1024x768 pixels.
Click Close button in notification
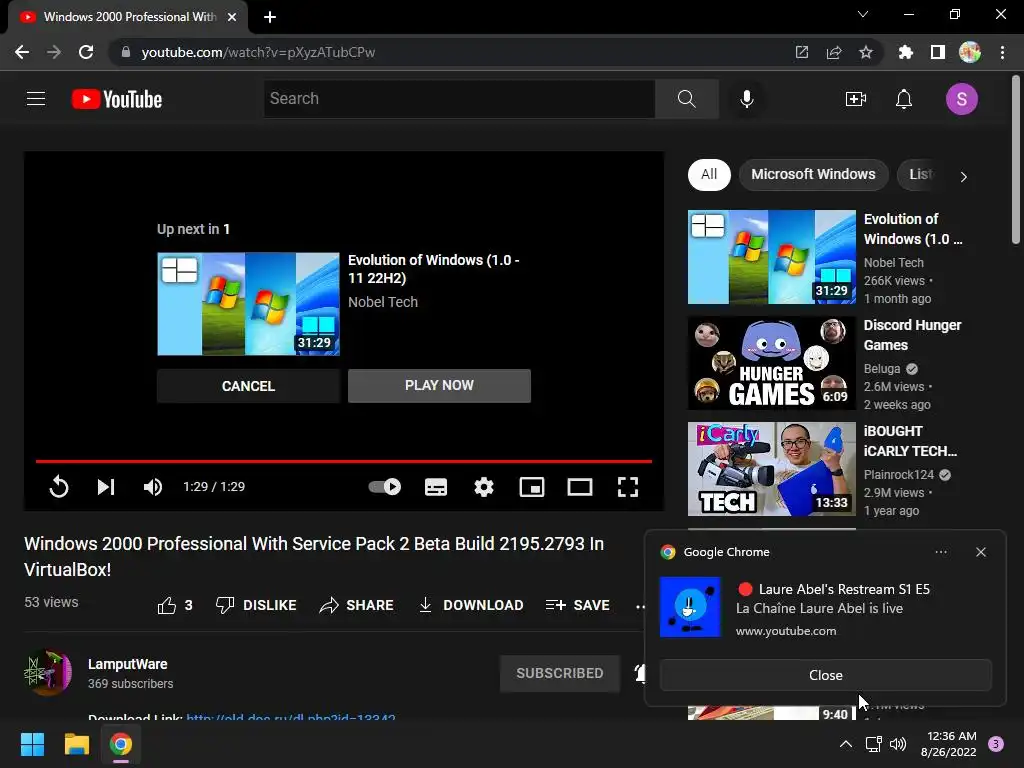coord(825,675)
